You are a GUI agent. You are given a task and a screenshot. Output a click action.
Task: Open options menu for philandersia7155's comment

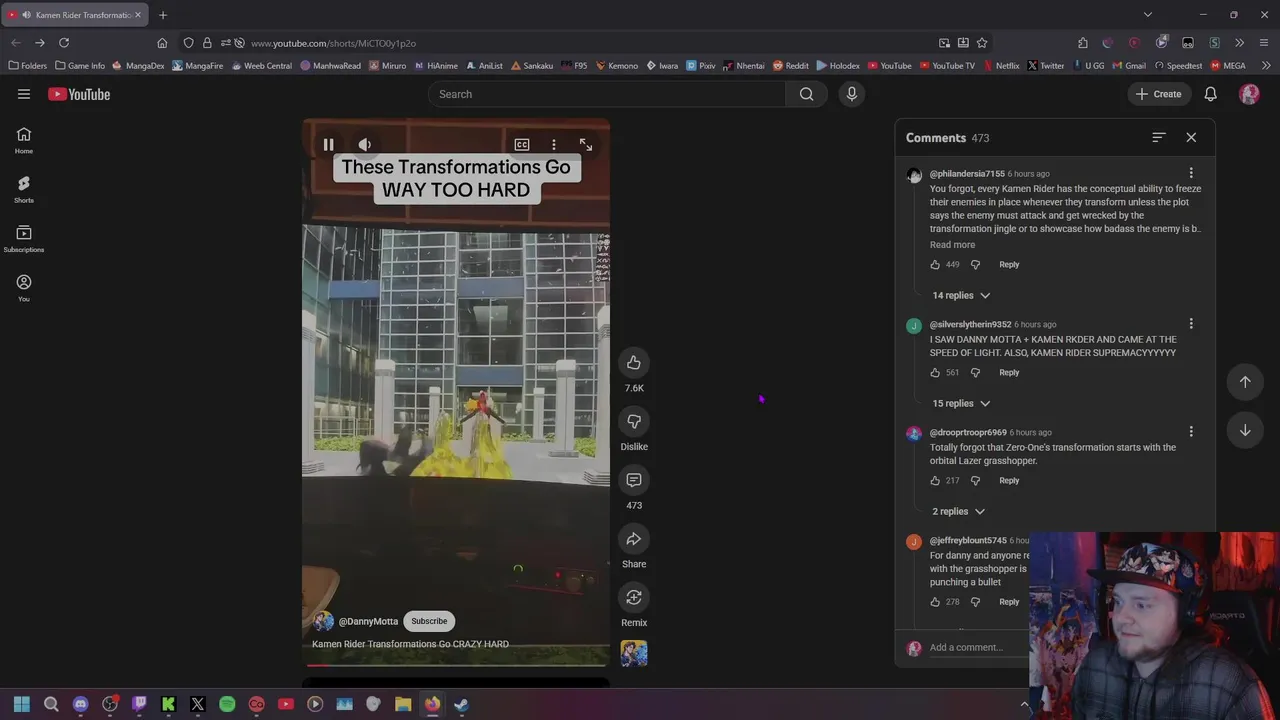pyautogui.click(x=1191, y=173)
